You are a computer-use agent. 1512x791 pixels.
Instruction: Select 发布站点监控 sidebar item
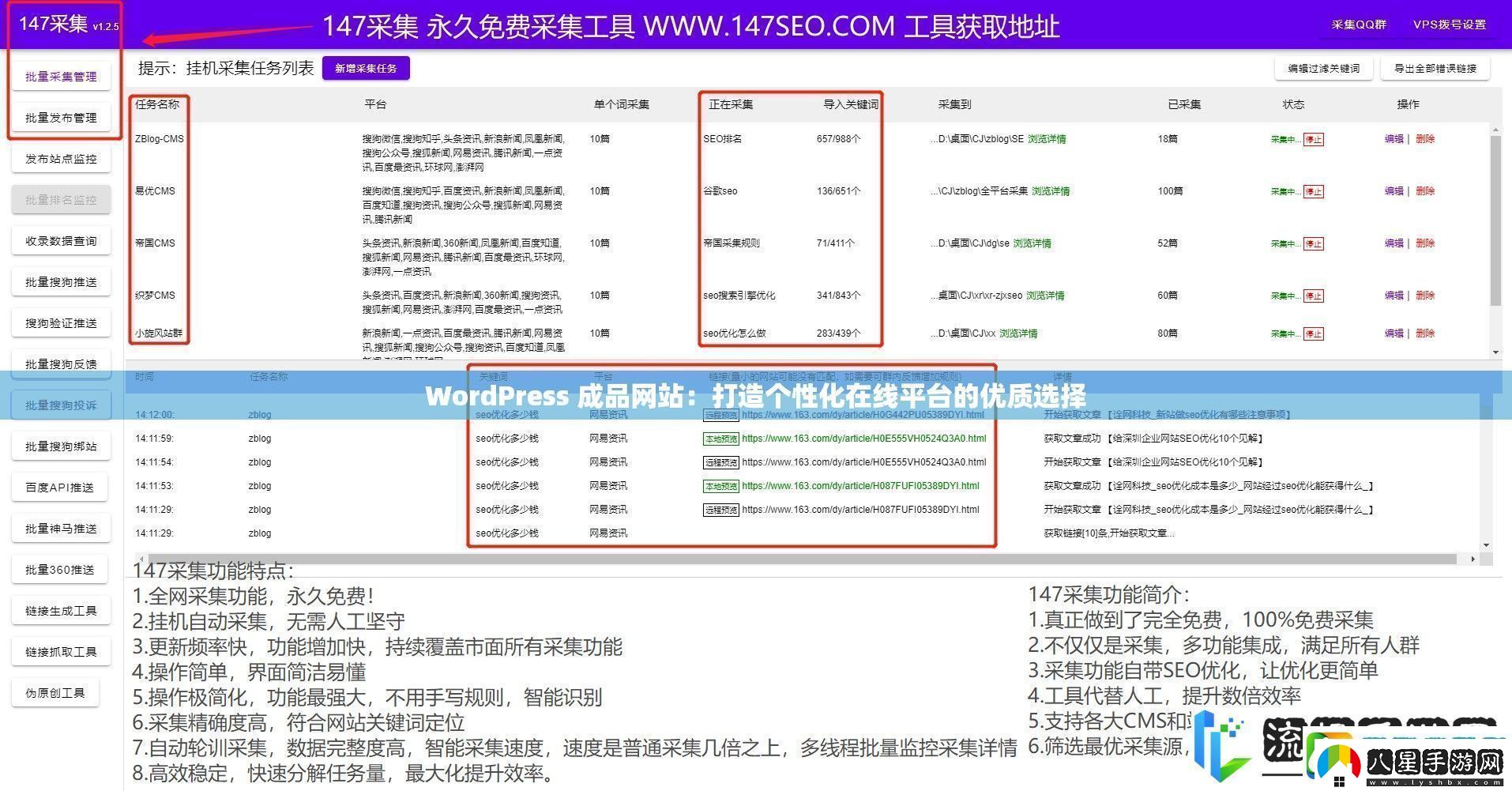[x=61, y=159]
